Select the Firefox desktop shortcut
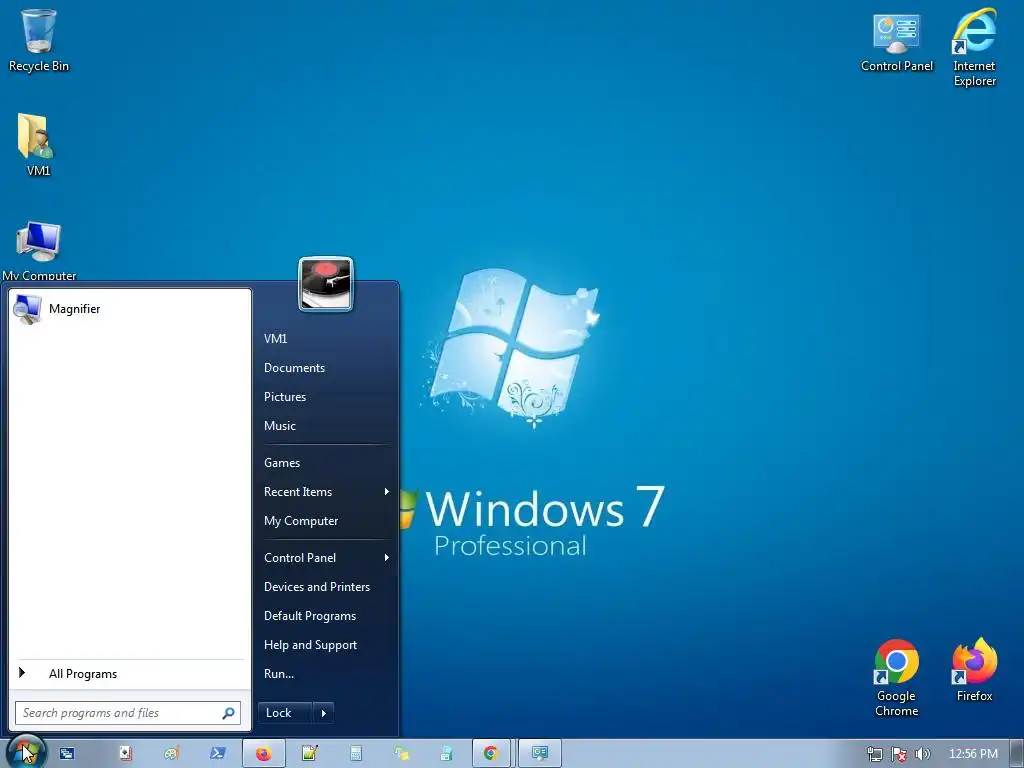The width and height of the screenshot is (1024, 768). click(x=974, y=670)
